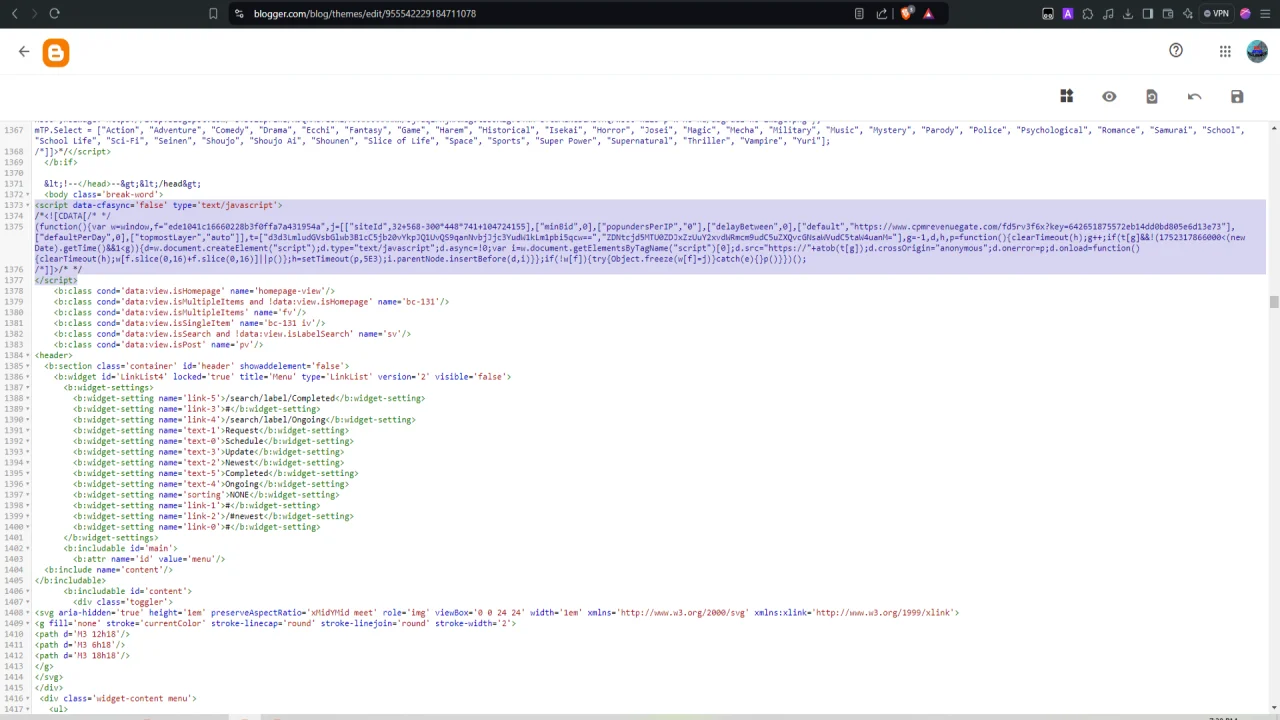Reload the current page
Screen dimensions: 1280x720
(x=54, y=13)
